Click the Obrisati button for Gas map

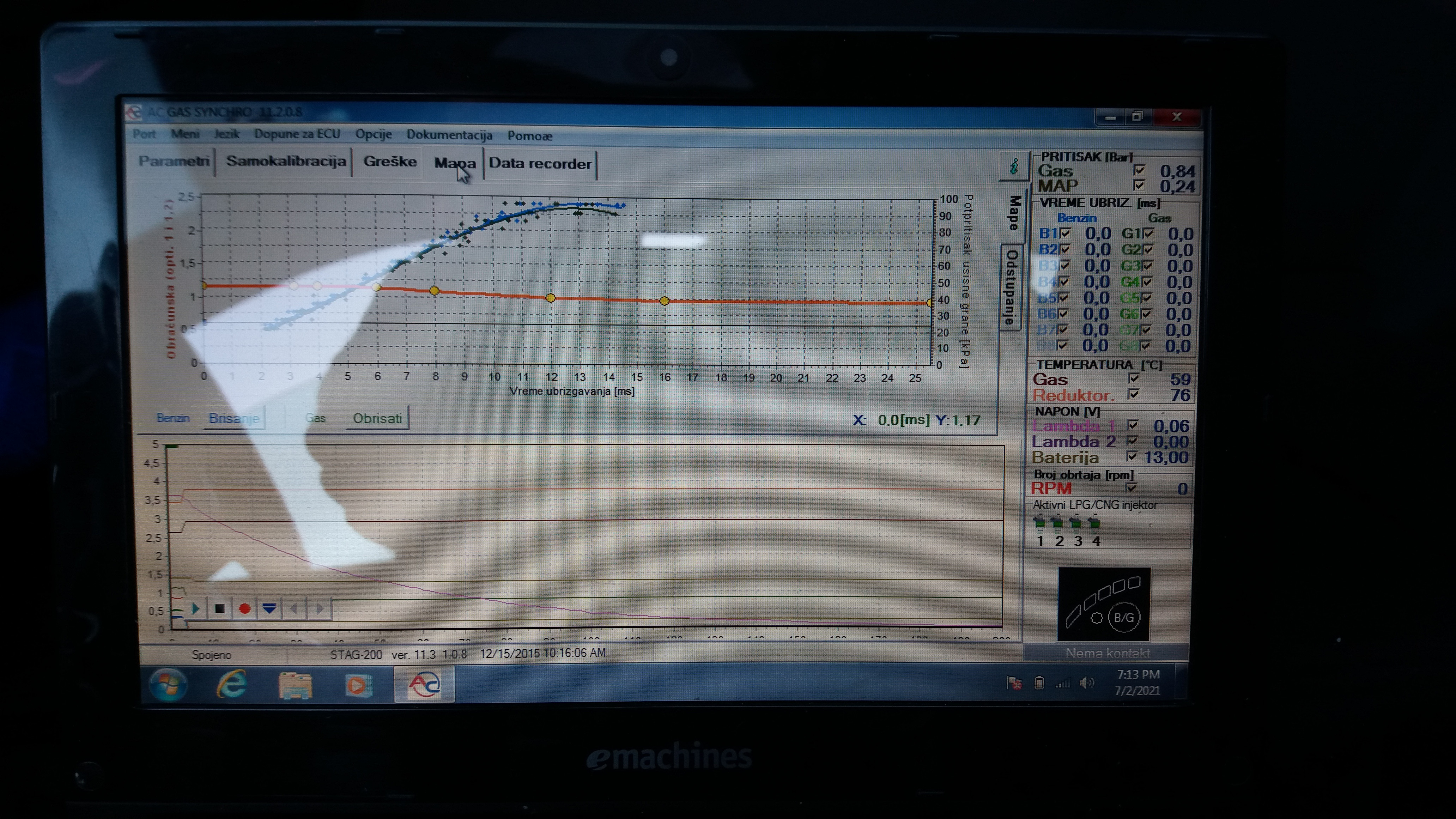coord(377,419)
